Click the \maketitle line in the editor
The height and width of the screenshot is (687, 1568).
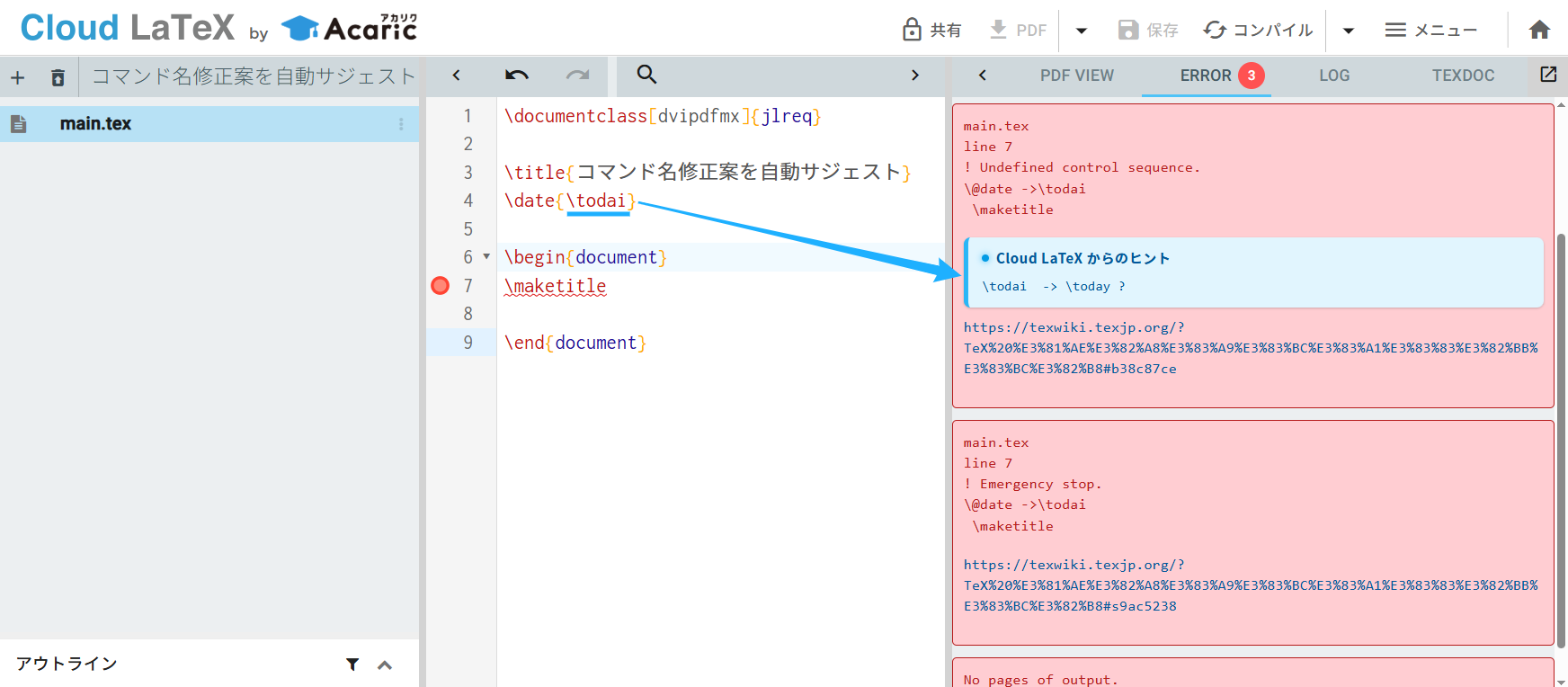point(556,286)
